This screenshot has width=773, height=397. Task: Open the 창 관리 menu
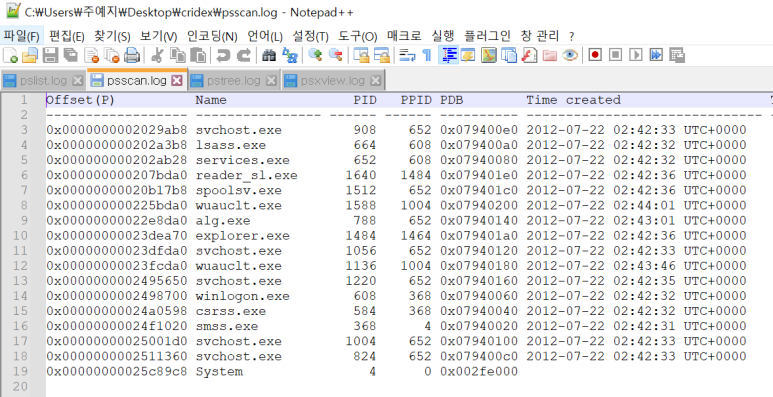click(540, 36)
